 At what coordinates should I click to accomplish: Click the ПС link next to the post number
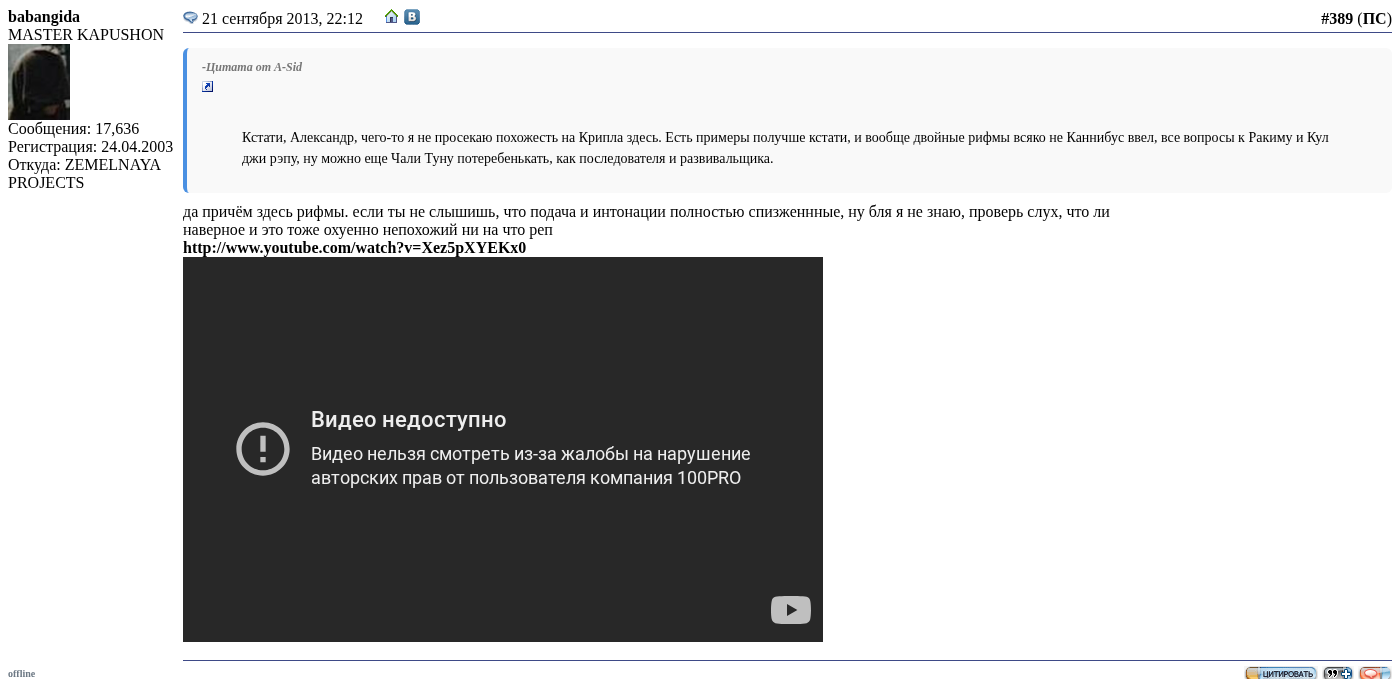pyautogui.click(x=1374, y=19)
